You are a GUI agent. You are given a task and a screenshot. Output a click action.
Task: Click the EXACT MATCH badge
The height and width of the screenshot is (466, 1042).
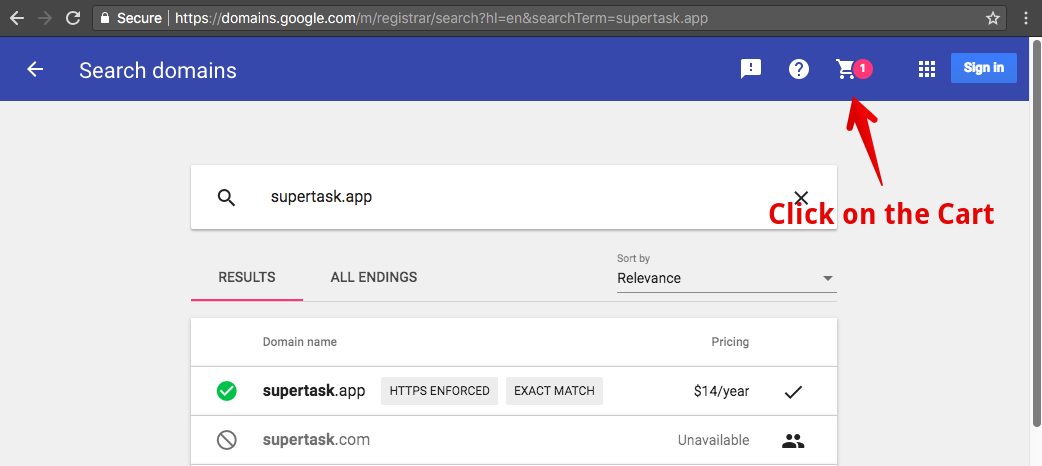click(x=554, y=391)
